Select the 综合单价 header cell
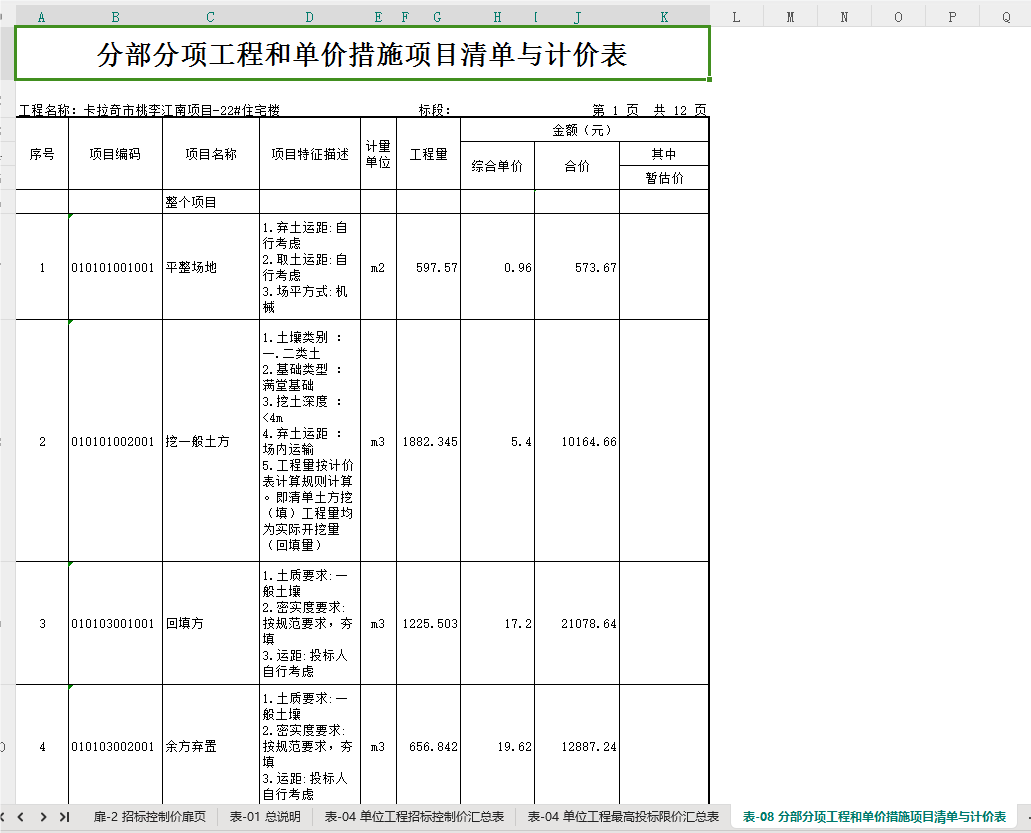 pyautogui.click(x=497, y=166)
